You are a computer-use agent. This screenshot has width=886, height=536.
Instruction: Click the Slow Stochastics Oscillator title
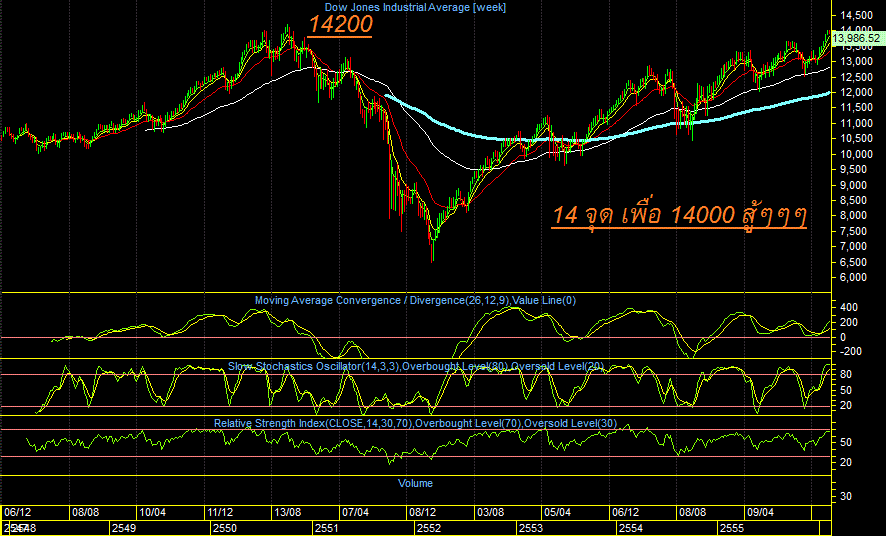tap(416, 367)
